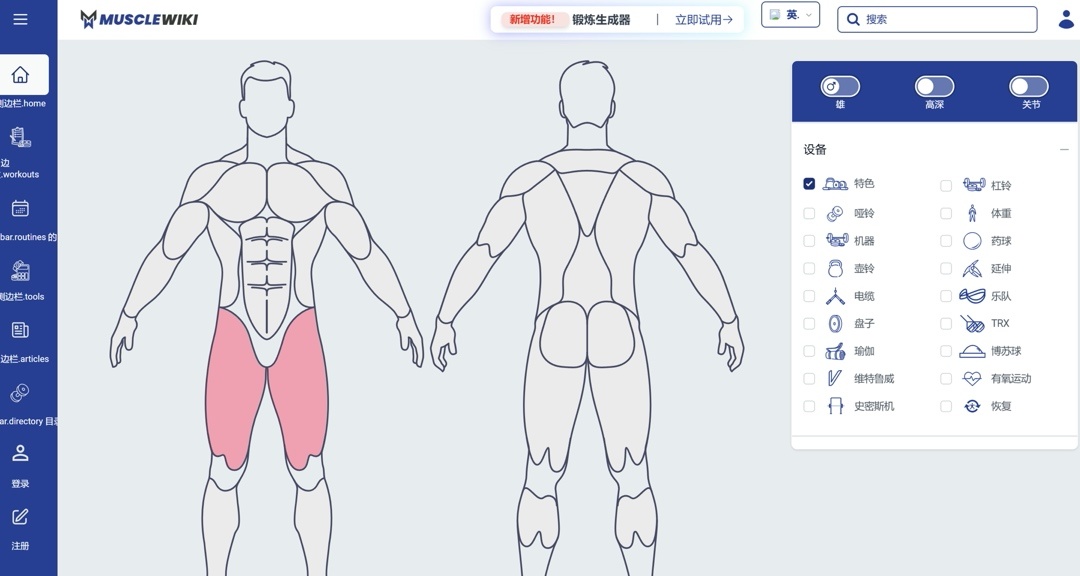Viewport: 1080px width, 576px height.
Task: Open the routines calendar icon
Action: tap(20, 208)
